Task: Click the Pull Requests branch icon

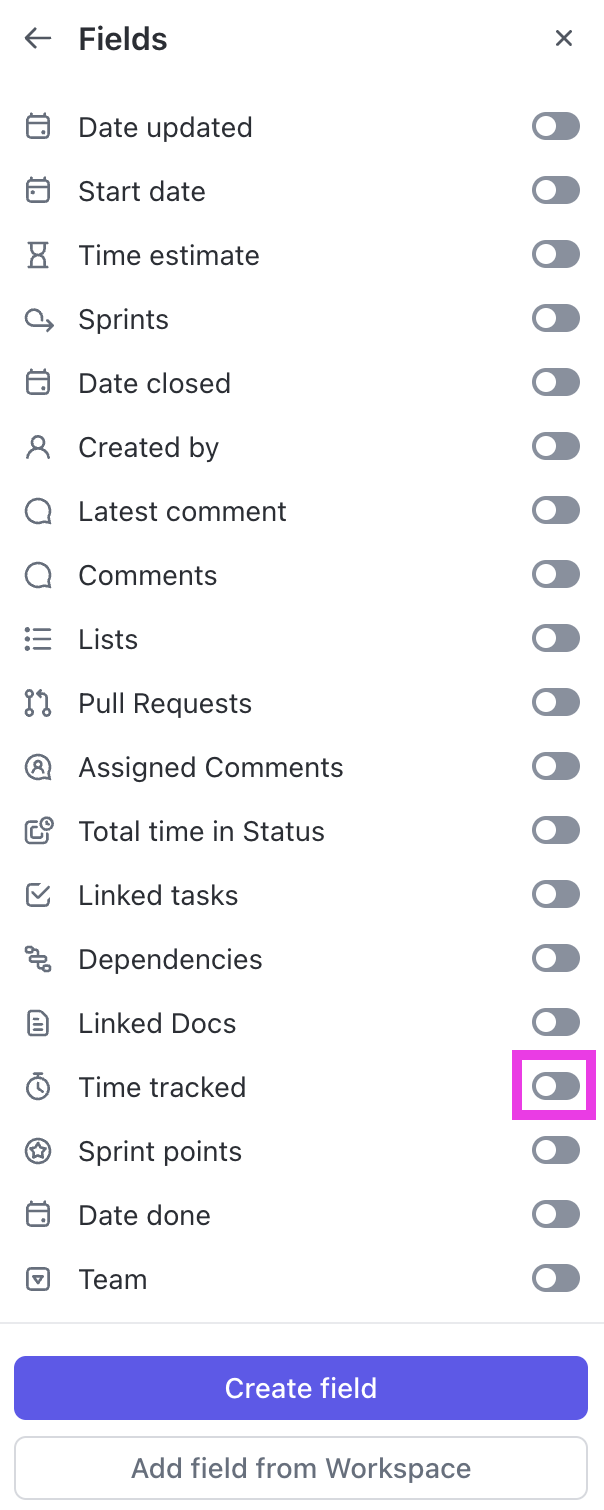Action: pyautogui.click(x=37, y=703)
